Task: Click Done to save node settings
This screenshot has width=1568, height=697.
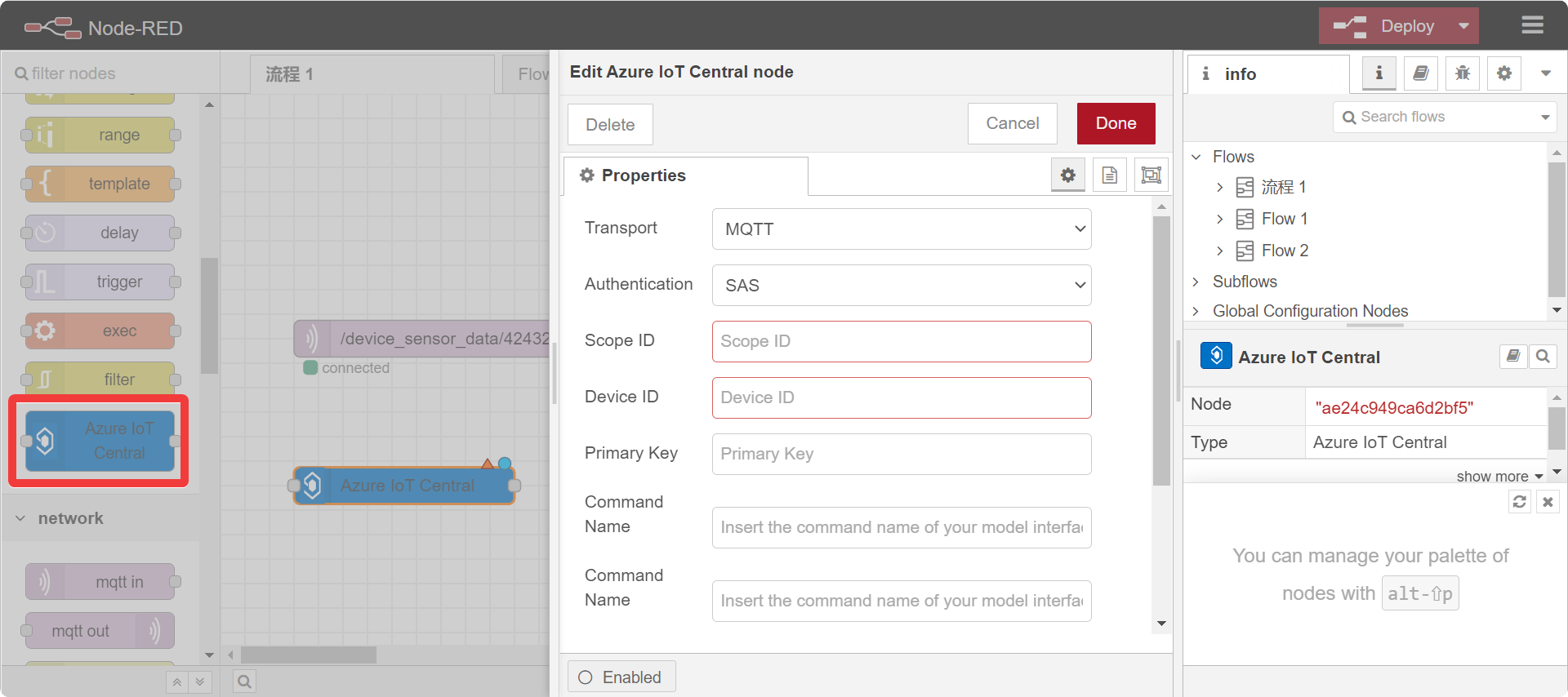Action: coord(1116,123)
